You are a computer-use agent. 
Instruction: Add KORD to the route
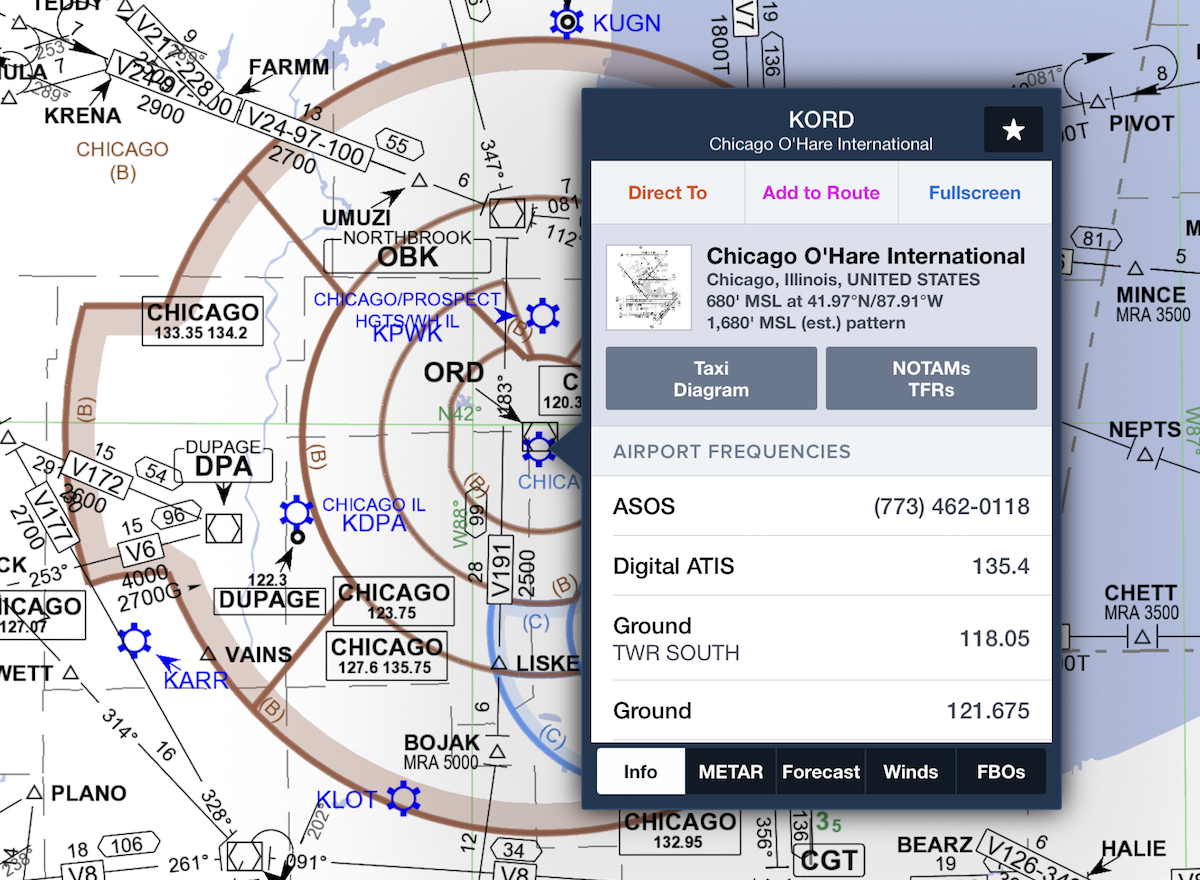coord(821,193)
